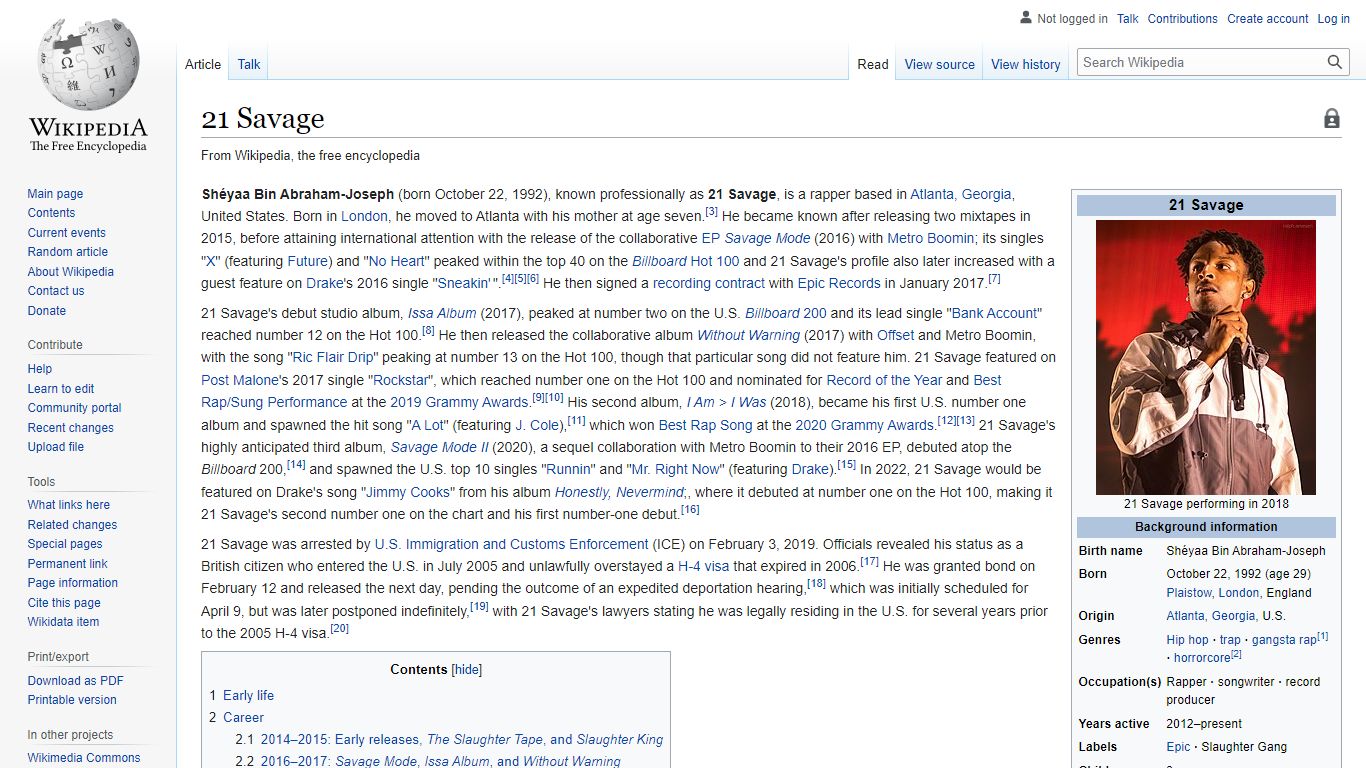Open horrorcore genre link
Screen dimensions: 1366x768
[x=1202, y=658]
